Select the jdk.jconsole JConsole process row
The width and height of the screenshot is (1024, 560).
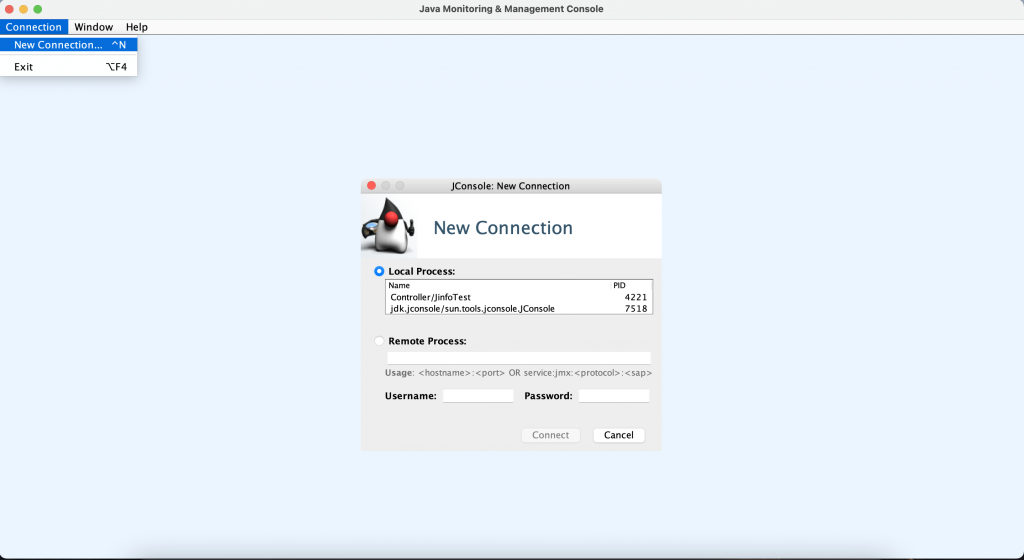coord(519,309)
